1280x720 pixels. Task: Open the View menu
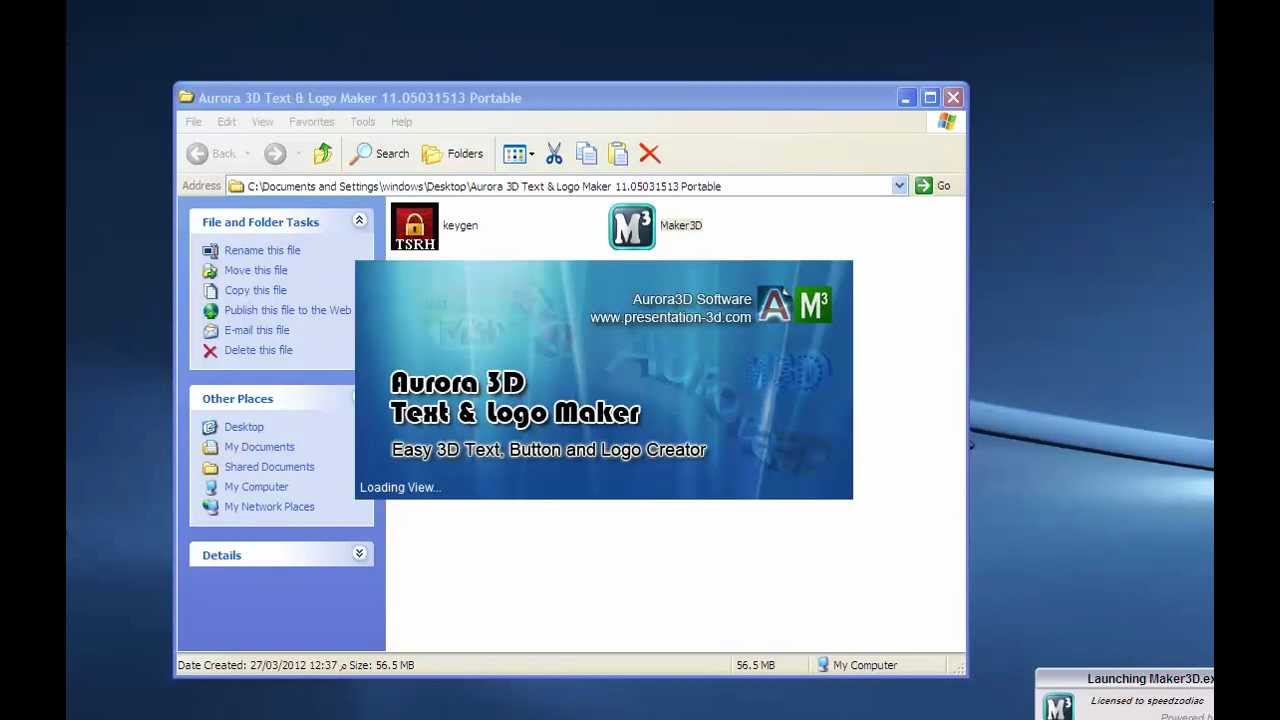coord(262,122)
